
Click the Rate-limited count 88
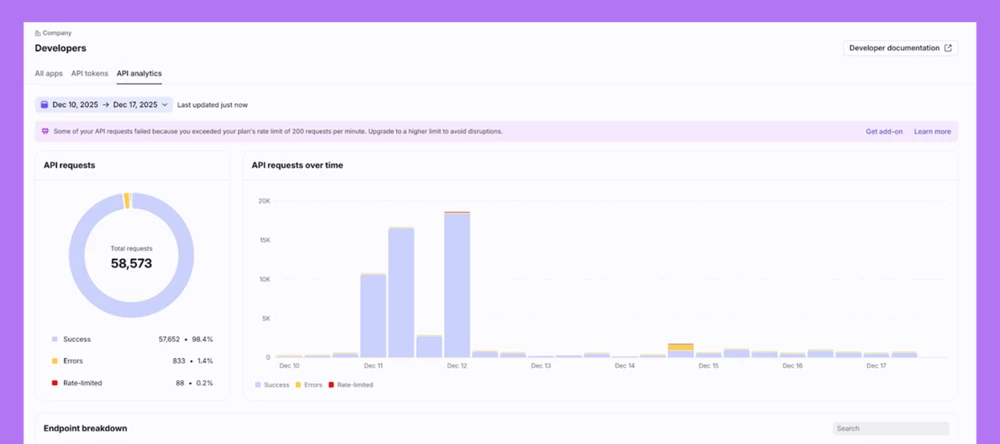point(180,383)
